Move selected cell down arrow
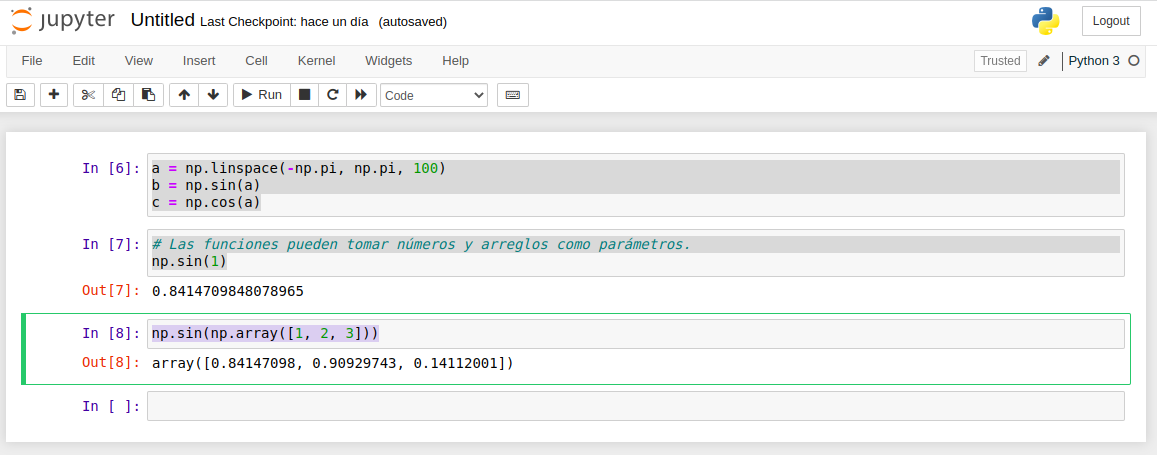The width and height of the screenshot is (1157, 455). point(212,95)
